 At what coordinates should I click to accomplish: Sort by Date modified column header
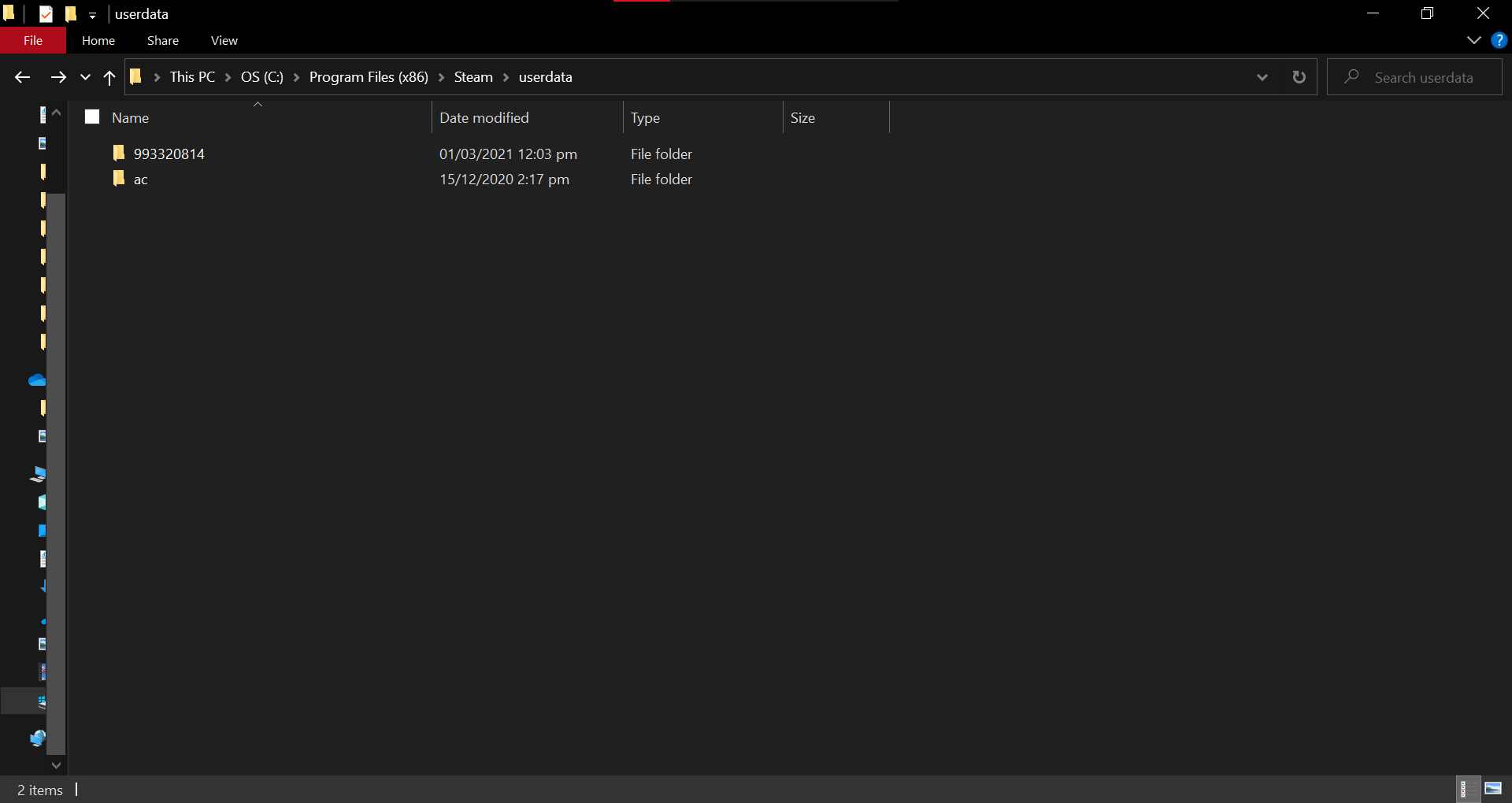484,117
